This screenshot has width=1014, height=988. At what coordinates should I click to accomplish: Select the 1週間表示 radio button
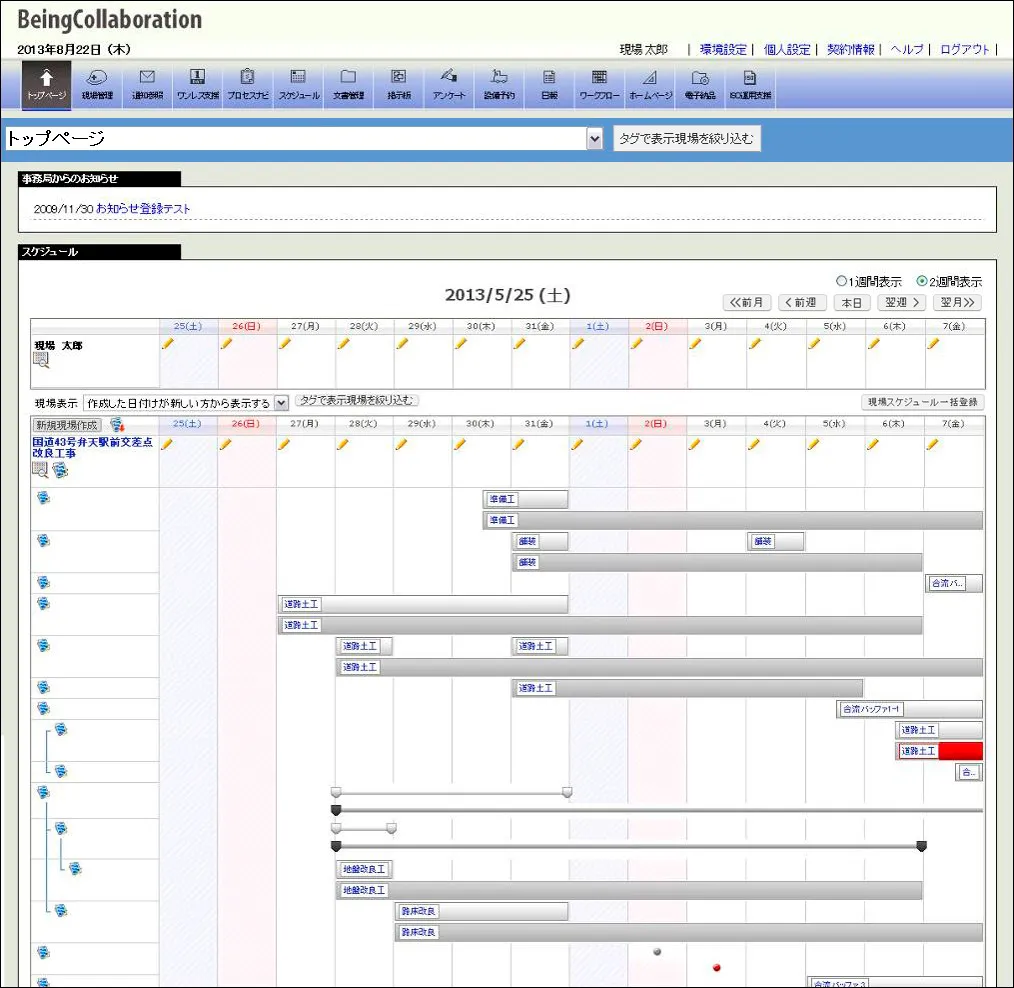click(841, 281)
